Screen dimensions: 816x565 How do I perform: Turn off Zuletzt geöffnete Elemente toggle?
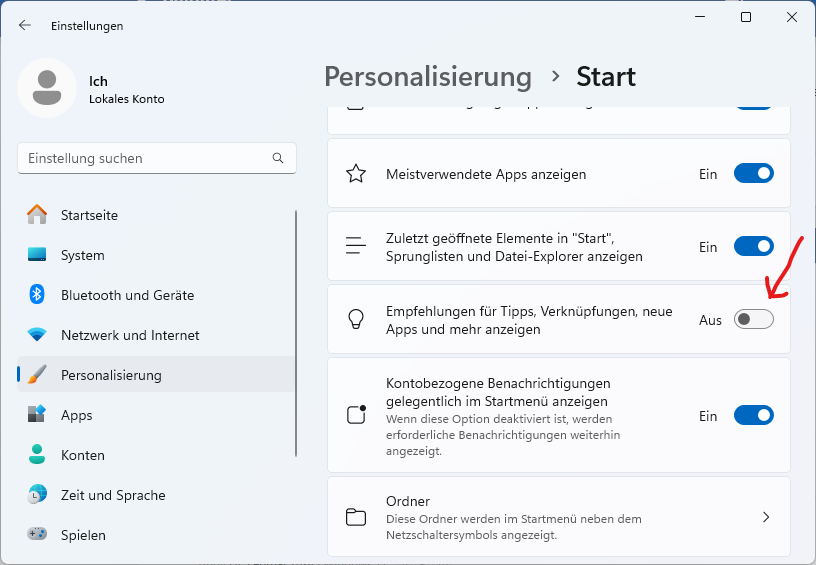[753, 247]
